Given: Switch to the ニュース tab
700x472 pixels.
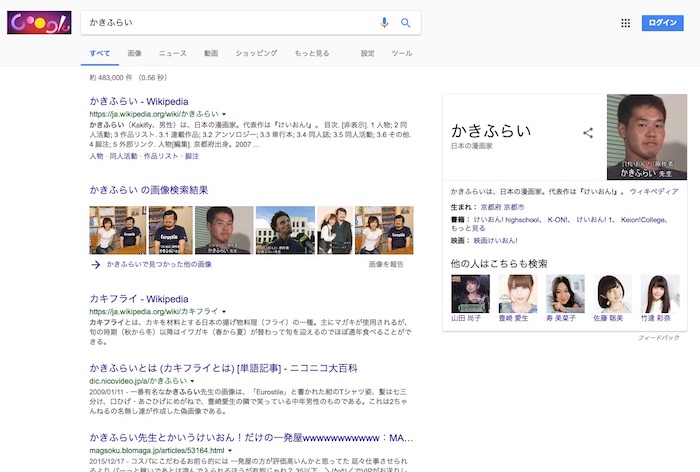Looking at the screenshot, I should click(x=172, y=53).
